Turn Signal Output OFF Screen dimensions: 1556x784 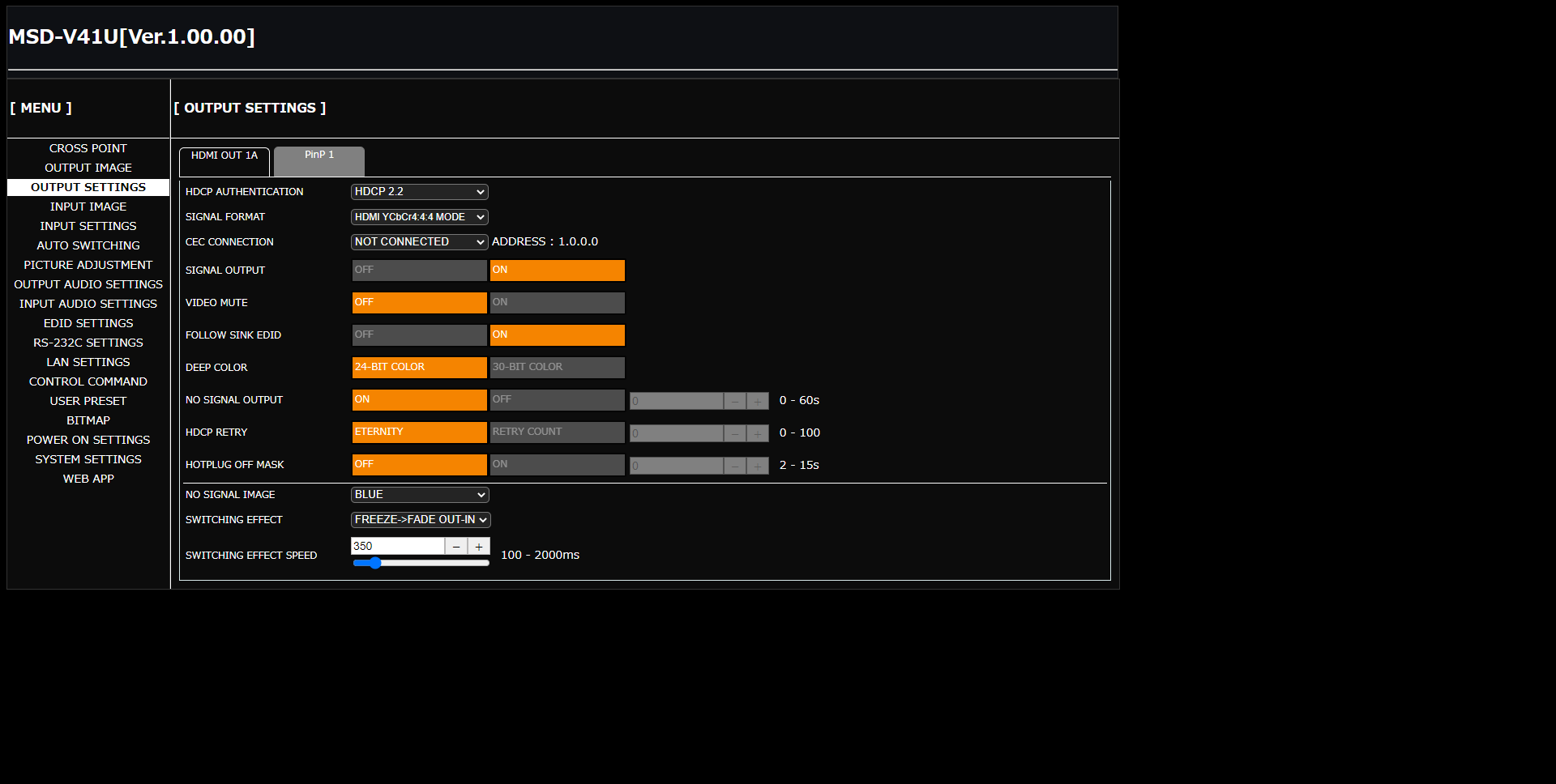click(419, 271)
